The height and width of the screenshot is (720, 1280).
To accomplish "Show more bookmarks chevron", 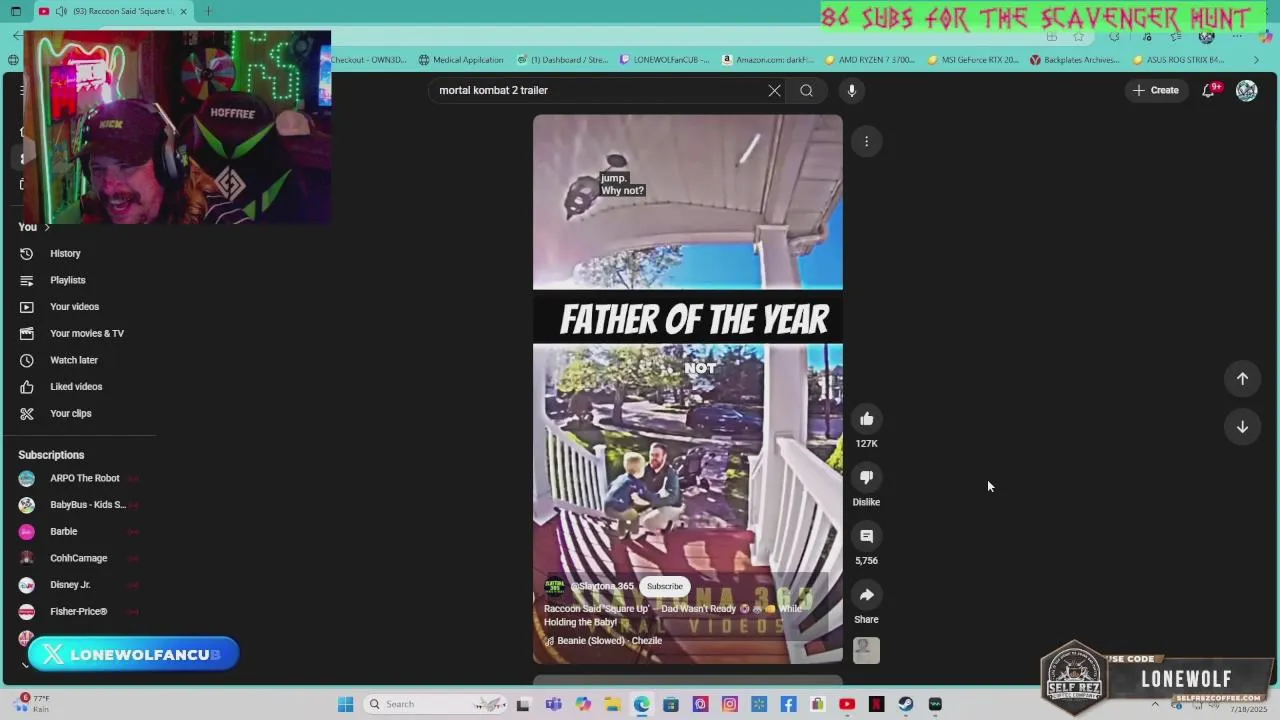I will (x=1256, y=60).
